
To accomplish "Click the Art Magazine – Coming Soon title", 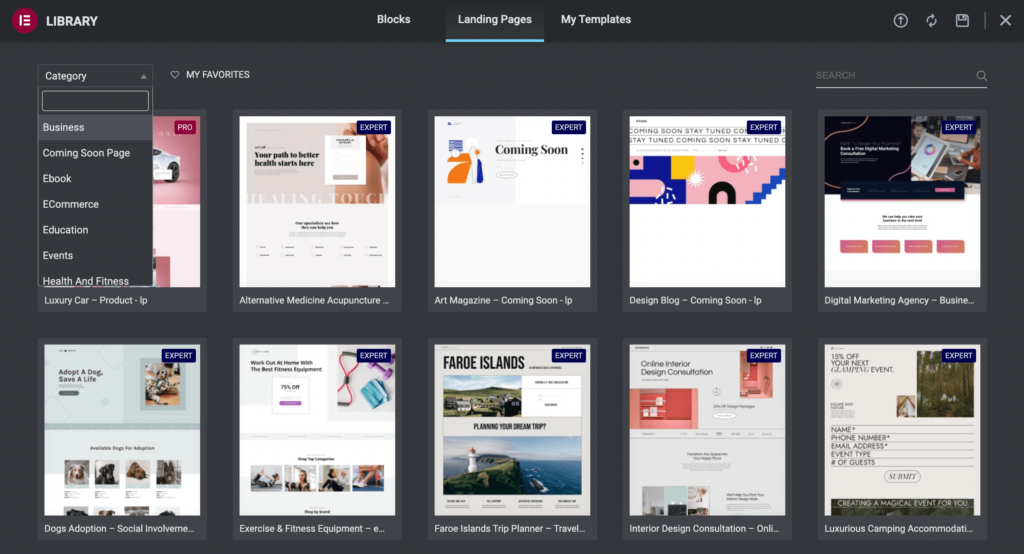I will 503,301.
